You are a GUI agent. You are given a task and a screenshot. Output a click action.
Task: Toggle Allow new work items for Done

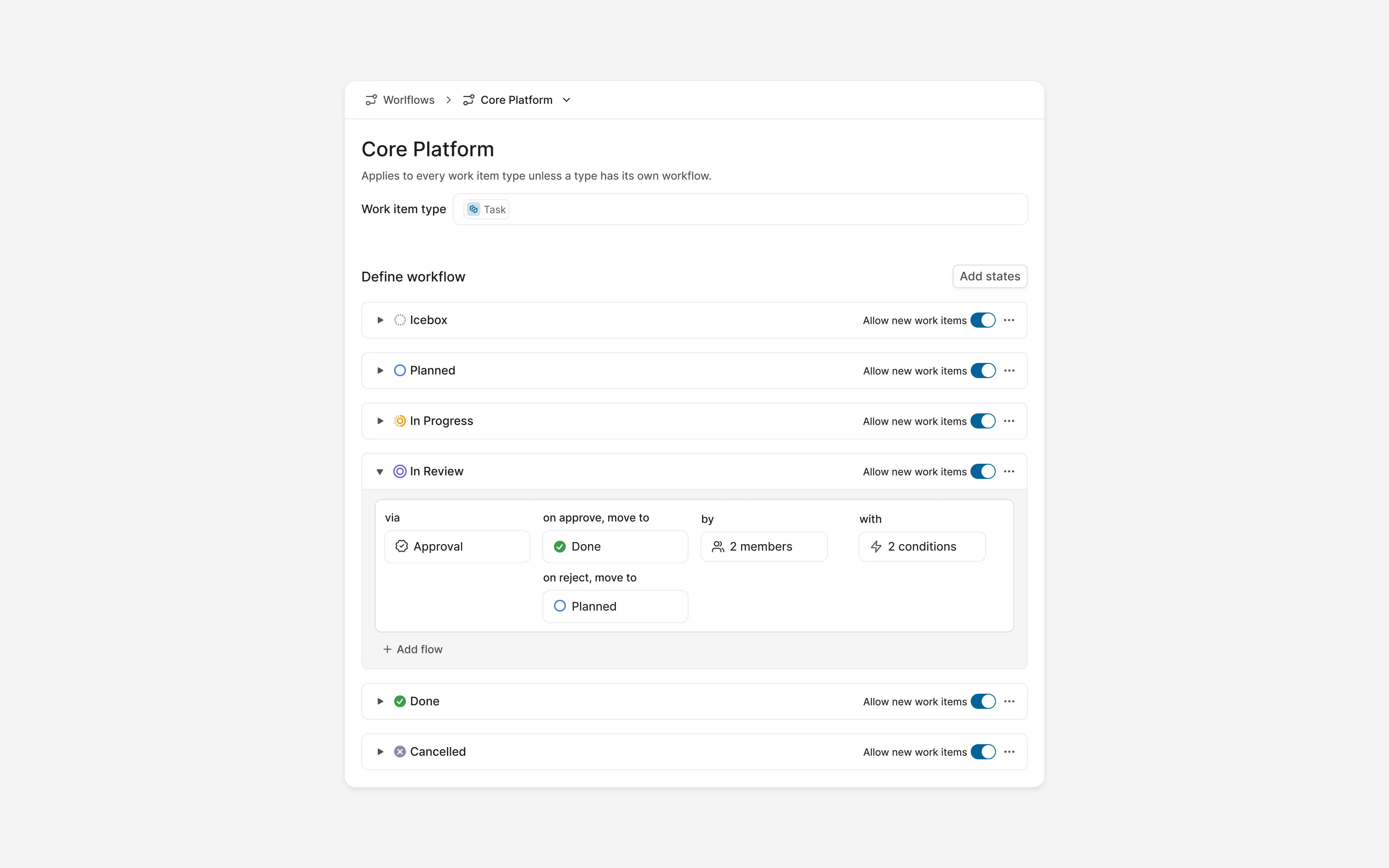pos(983,702)
